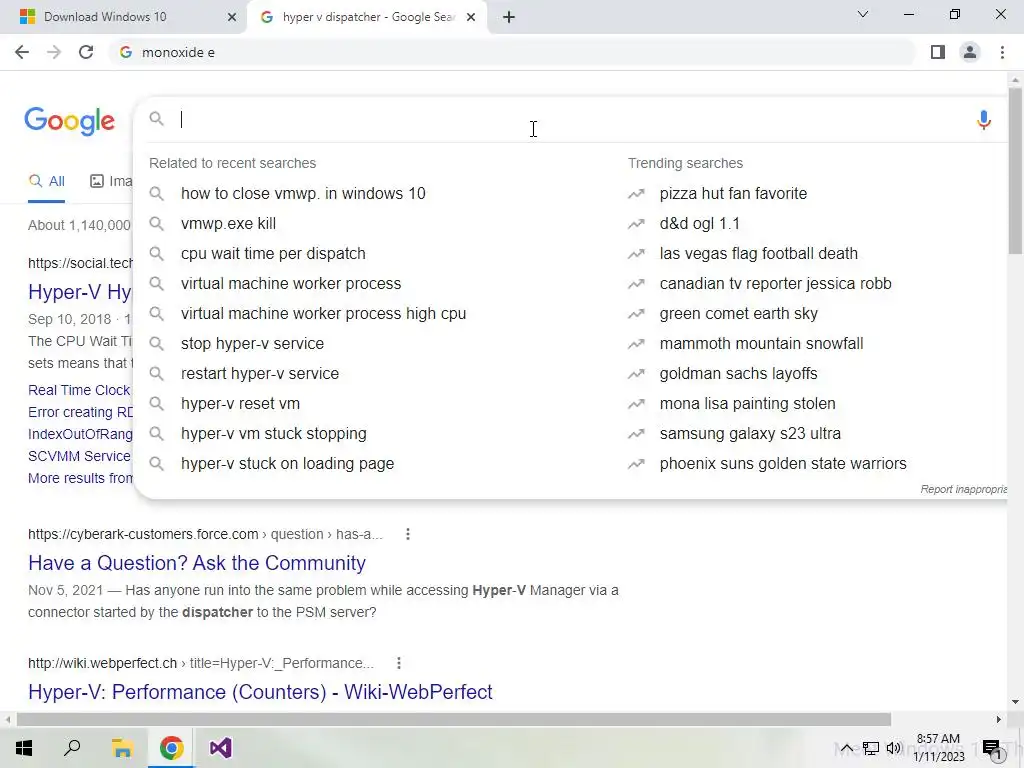1024x768 pixels.
Task: Pick hyper-v stuck on loading page suggestion
Action: point(287,464)
